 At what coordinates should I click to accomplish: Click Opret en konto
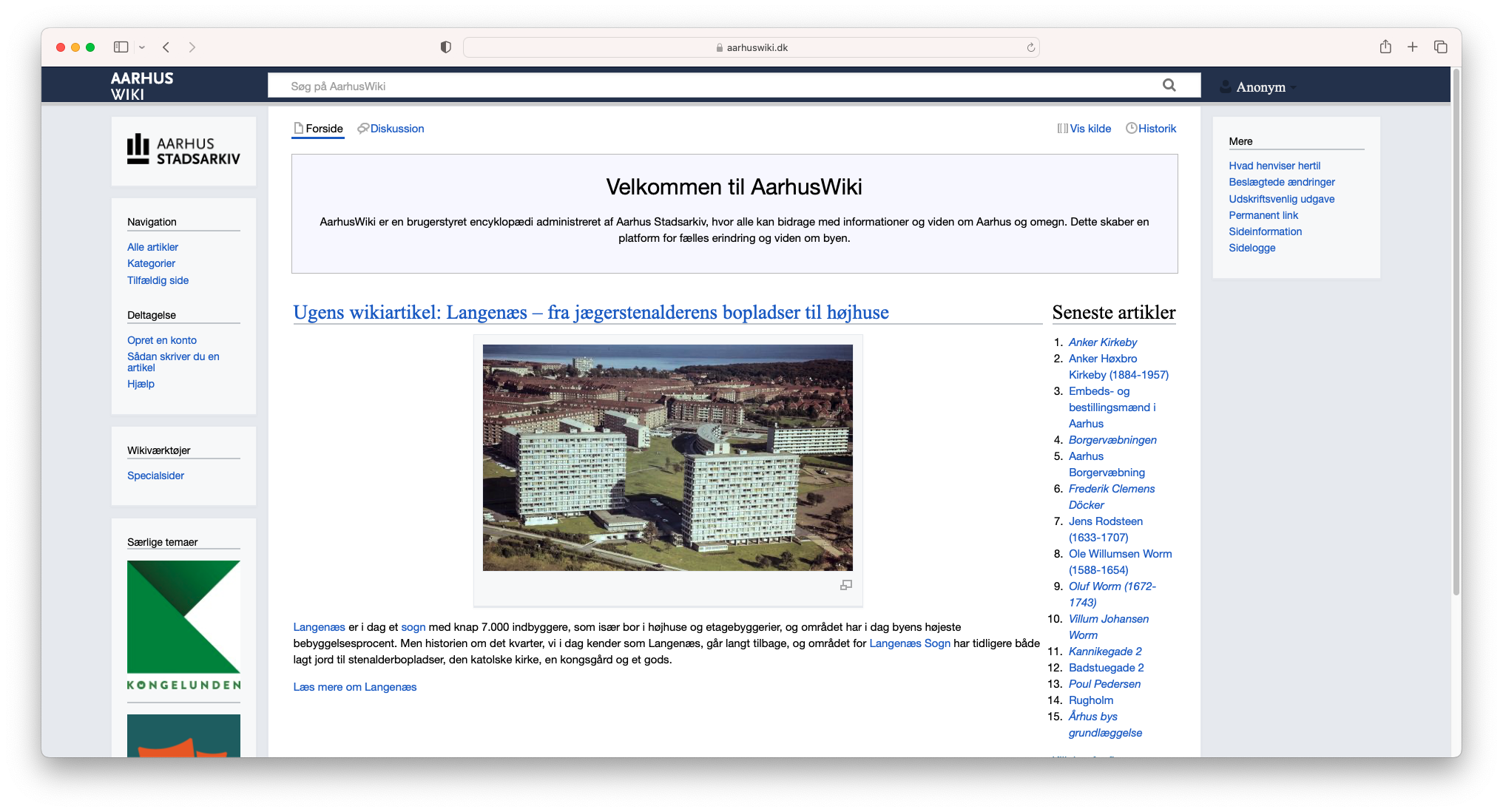162,340
